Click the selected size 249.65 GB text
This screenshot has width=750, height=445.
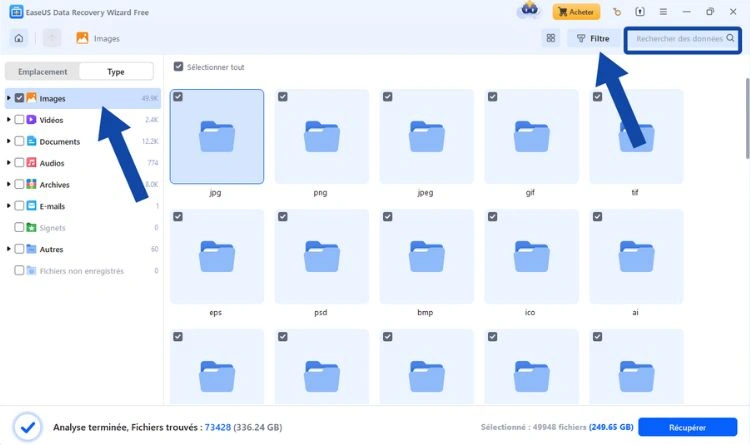point(611,427)
